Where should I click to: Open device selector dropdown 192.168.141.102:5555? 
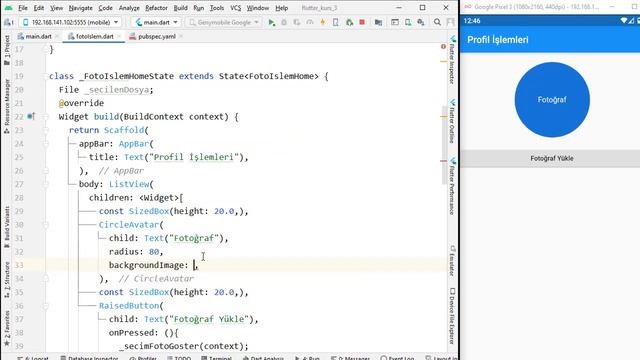(71, 22)
